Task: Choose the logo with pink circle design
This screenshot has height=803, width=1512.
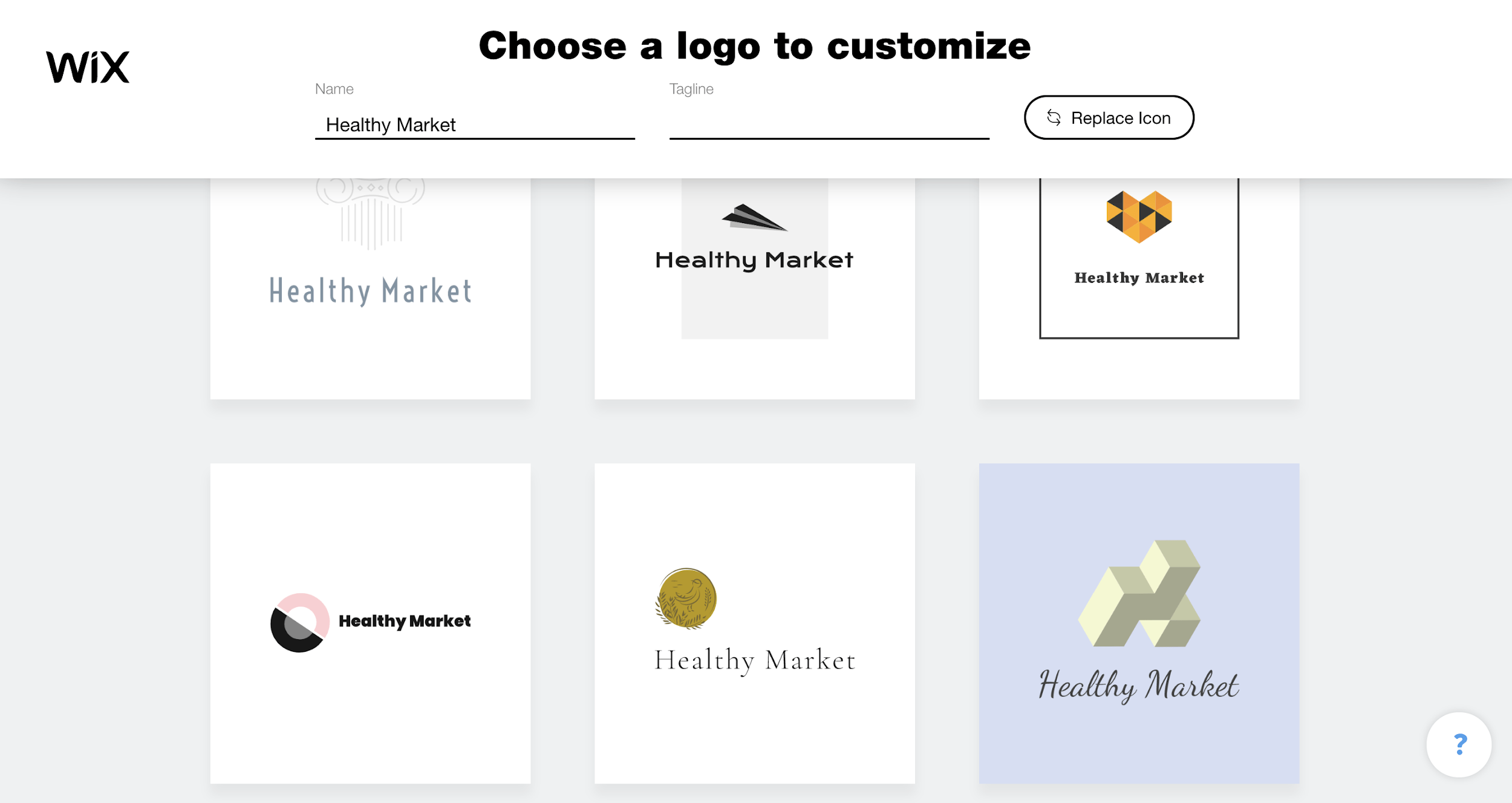Action: (x=370, y=623)
